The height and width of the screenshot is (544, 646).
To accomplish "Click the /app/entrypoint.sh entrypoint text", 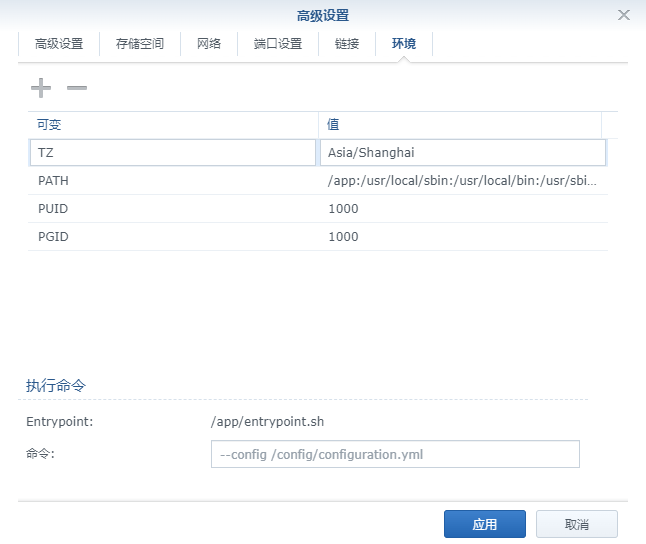I will [267, 422].
